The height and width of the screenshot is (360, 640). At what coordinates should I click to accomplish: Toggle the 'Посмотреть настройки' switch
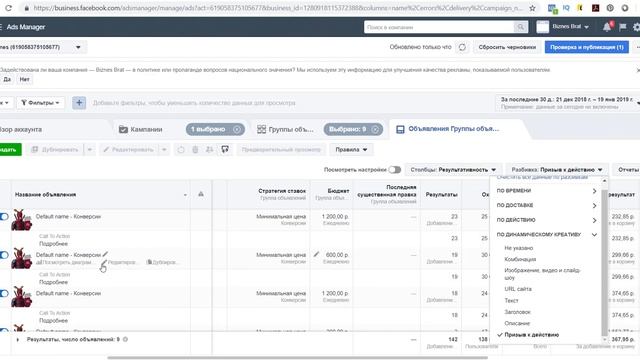[395, 170]
